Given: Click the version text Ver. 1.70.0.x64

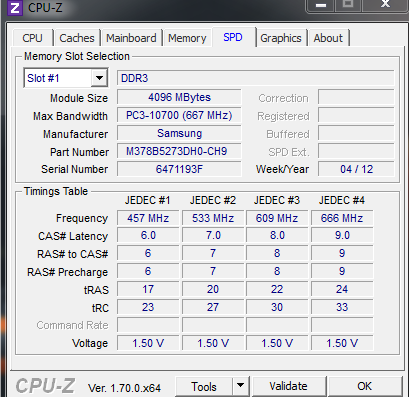Looking at the screenshot, I should pyautogui.click(x=124, y=388).
